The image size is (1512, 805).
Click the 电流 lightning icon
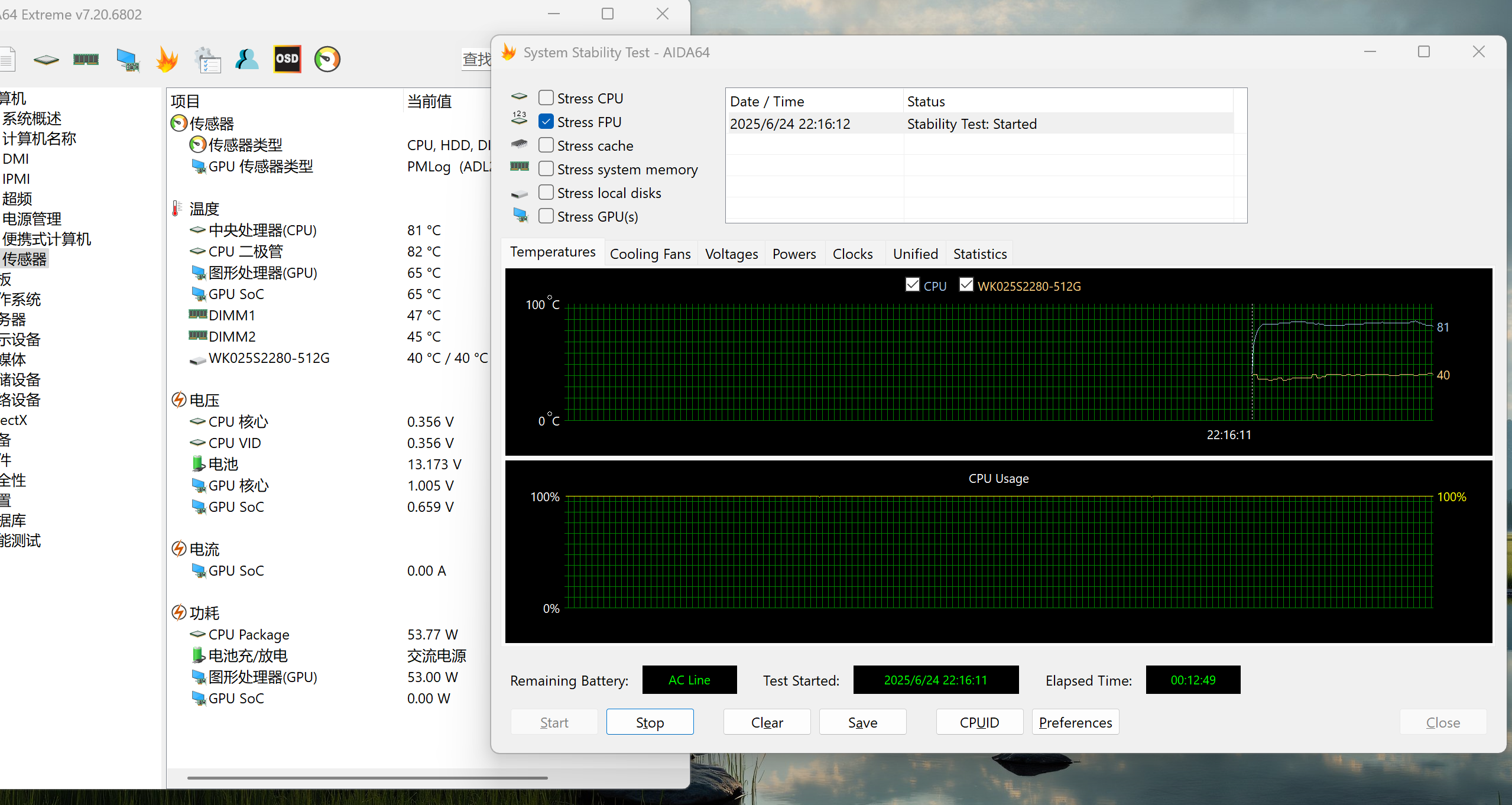click(179, 549)
